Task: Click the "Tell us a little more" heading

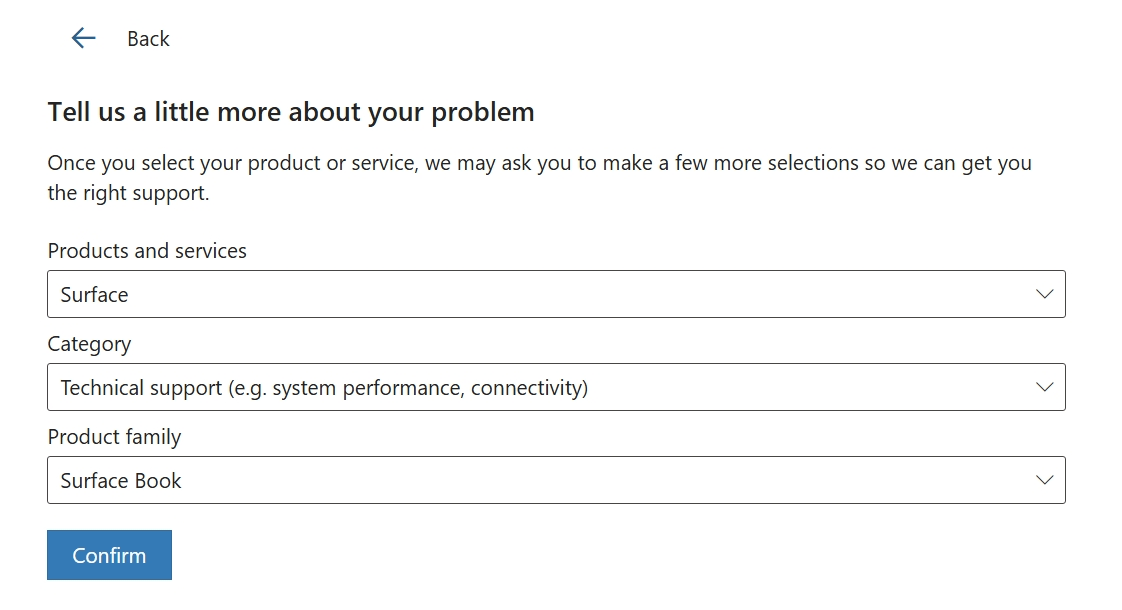Action: [x=291, y=112]
